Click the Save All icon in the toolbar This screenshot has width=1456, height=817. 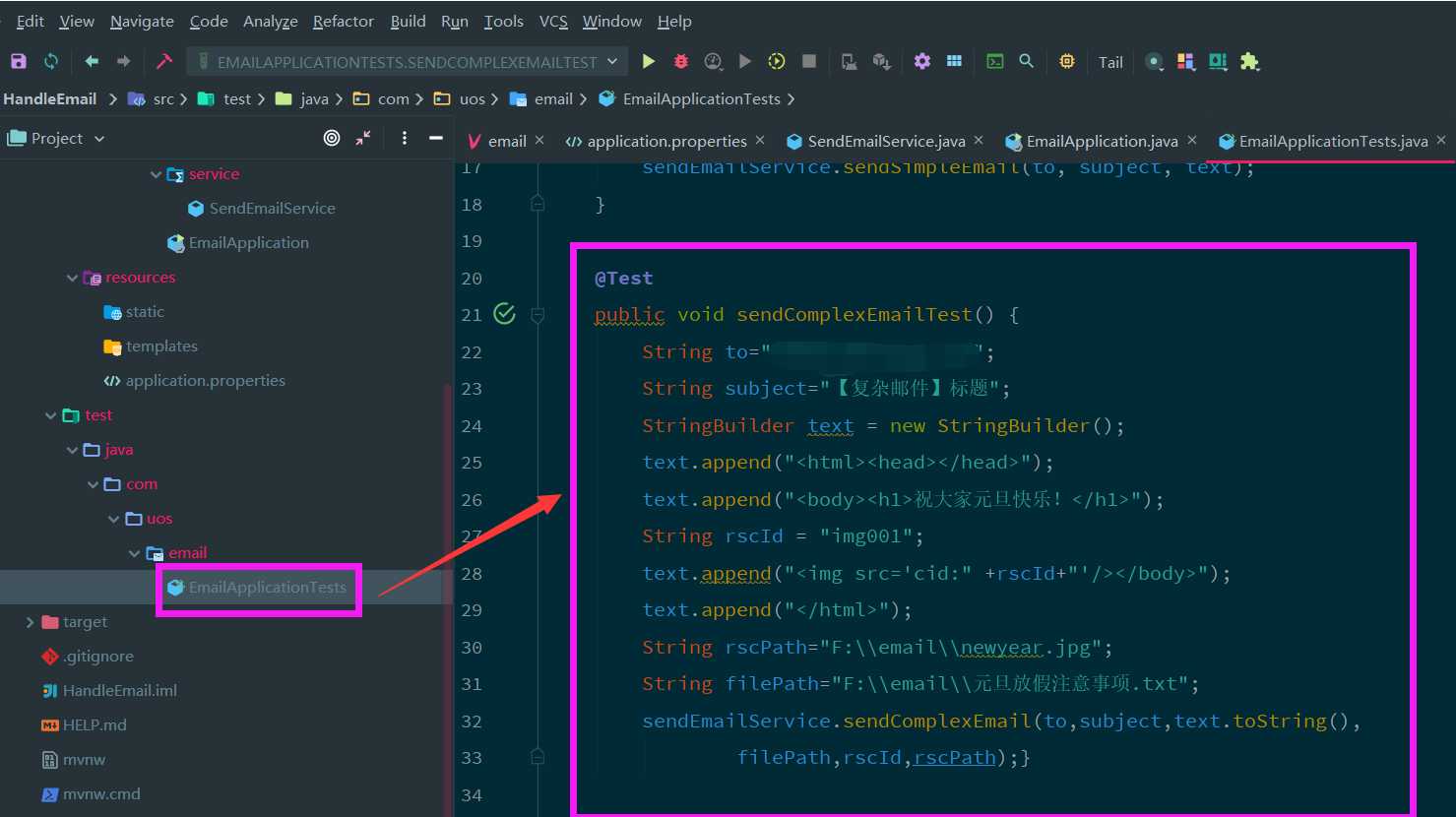point(19,61)
